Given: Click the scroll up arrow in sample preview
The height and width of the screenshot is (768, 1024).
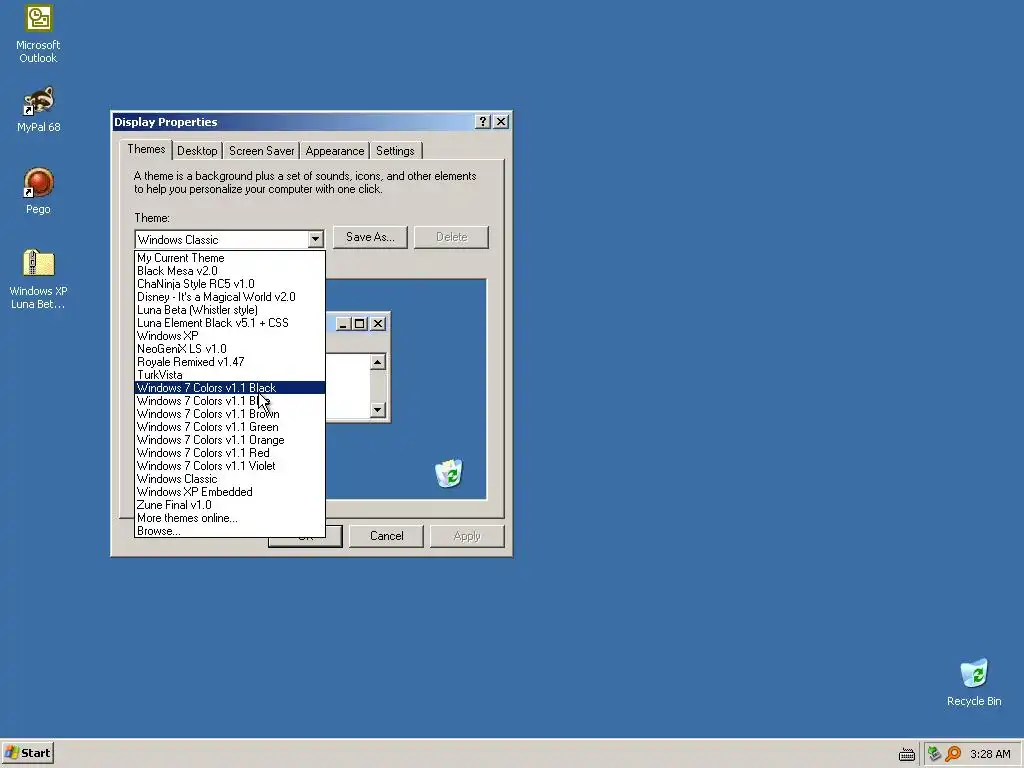Looking at the screenshot, I should click(377, 362).
